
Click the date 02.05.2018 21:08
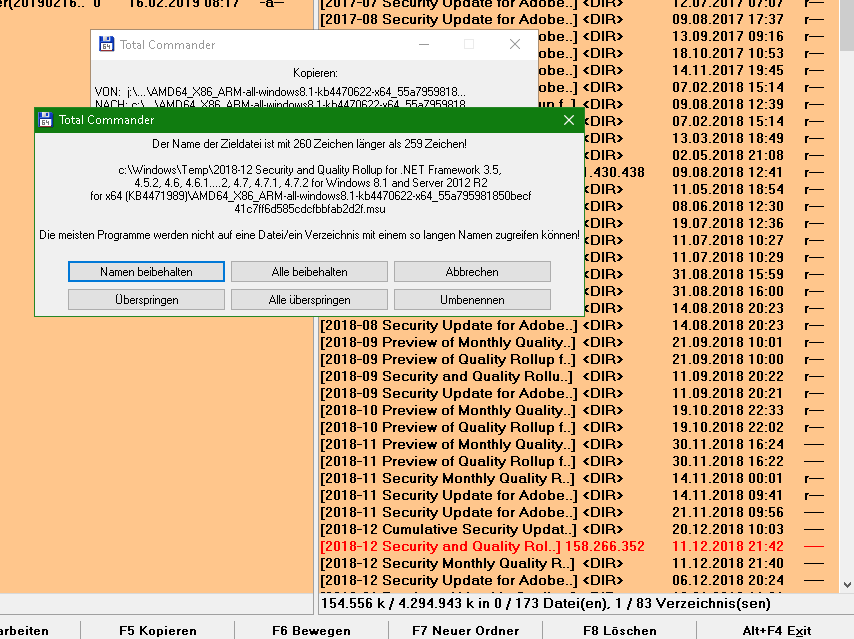728,155
